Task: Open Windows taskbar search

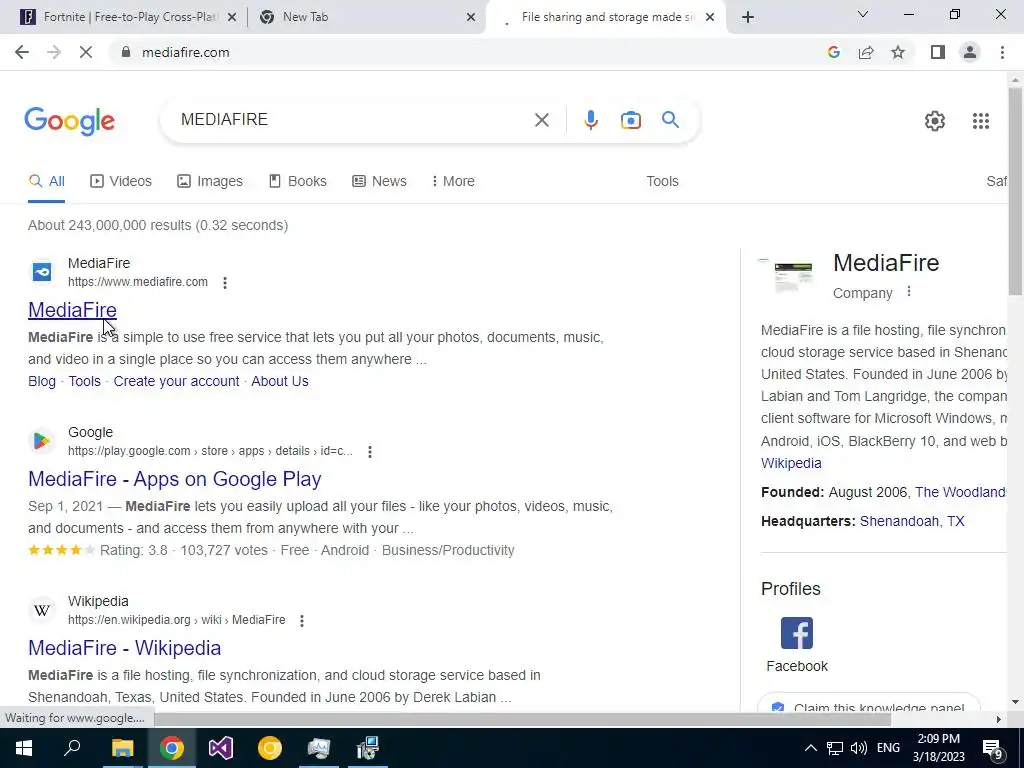Action: click(72, 747)
